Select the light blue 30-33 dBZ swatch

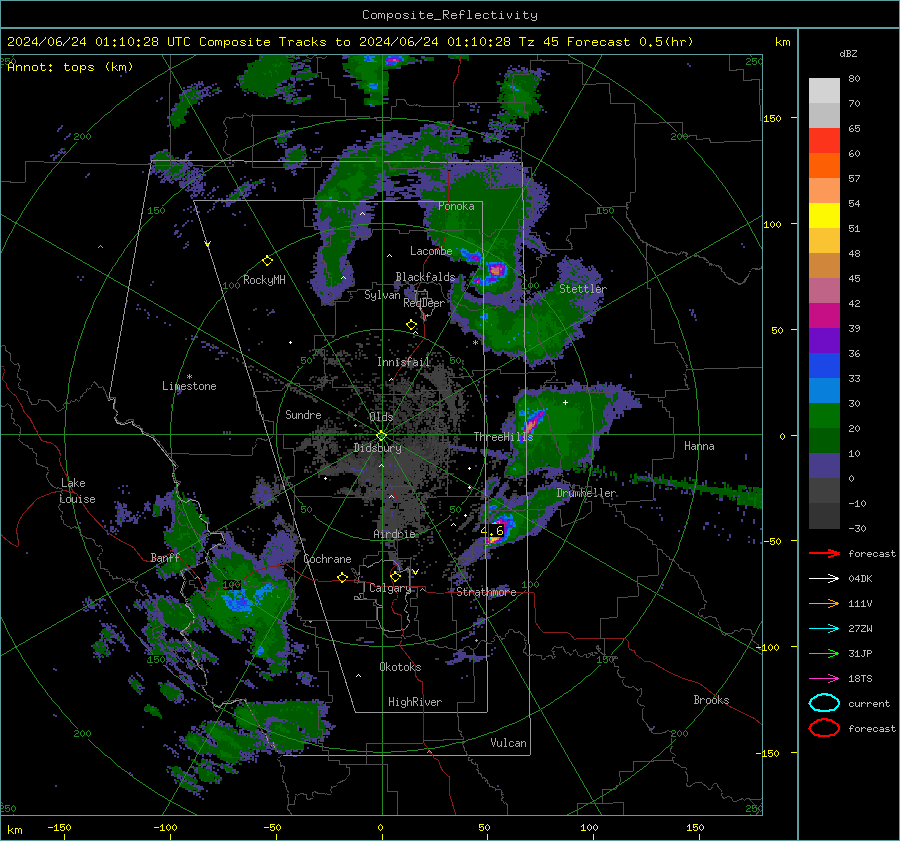[x=824, y=390]
